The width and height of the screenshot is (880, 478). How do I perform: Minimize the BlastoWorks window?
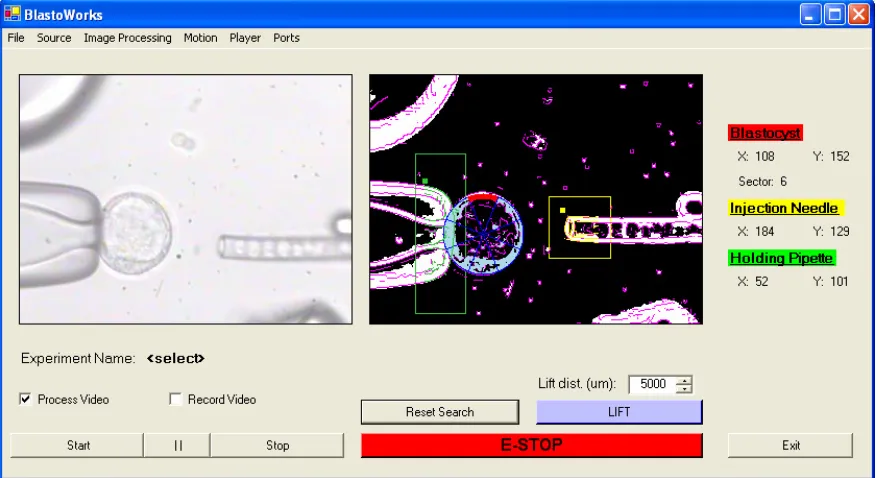(810, 14)
